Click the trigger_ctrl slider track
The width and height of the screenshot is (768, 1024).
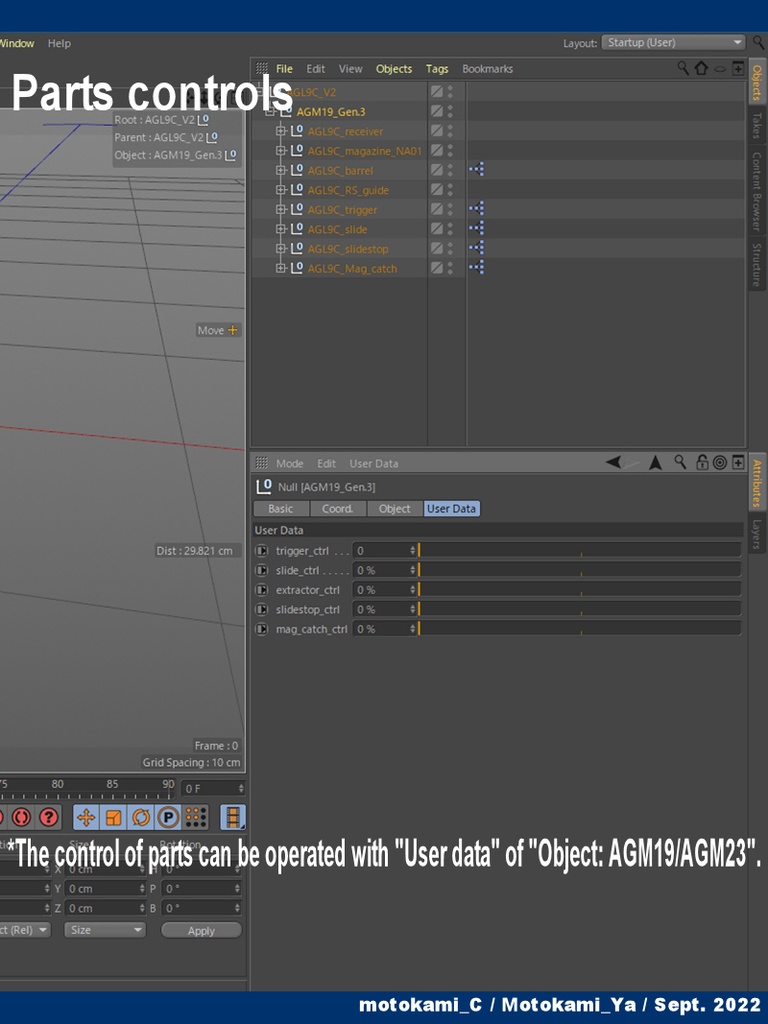[x=580, y=551]
